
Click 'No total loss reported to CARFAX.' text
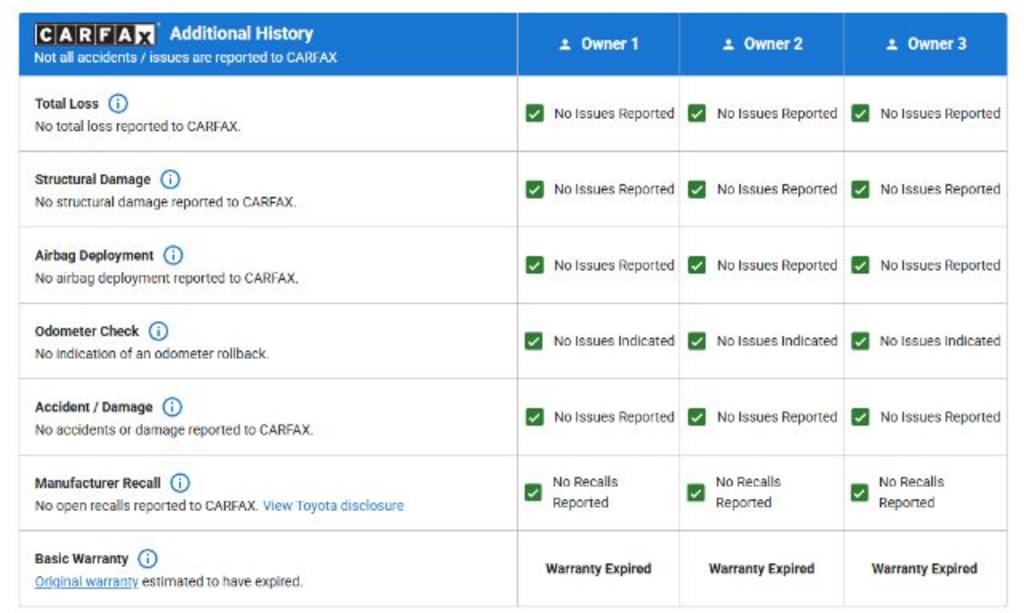coord(138,127)
